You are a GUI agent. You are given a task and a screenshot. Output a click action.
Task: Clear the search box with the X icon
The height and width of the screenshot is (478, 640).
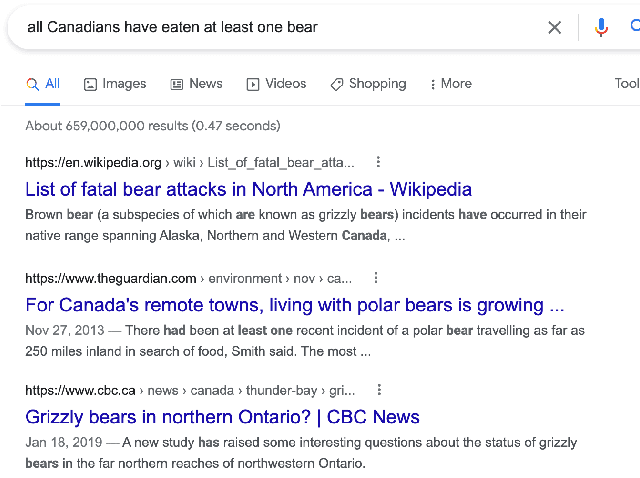point(554,27)
